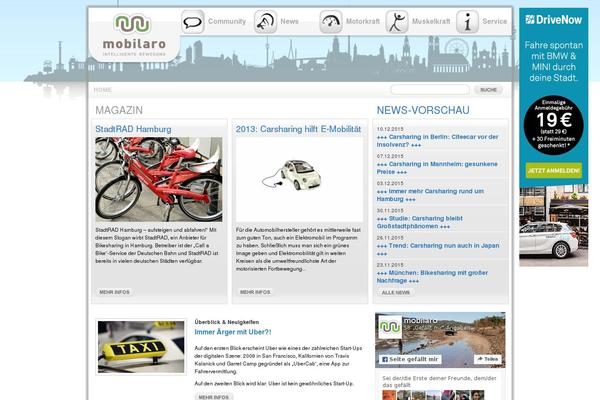Click the NEWS-VORSCHAU section heading
600x400 pixels.
point(423,110)
